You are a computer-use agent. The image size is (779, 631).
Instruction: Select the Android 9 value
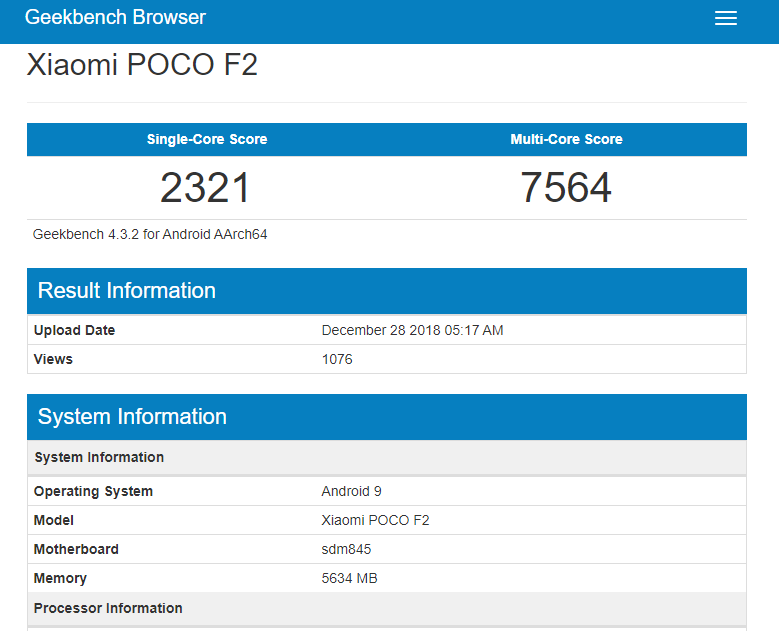coord(351,491)
